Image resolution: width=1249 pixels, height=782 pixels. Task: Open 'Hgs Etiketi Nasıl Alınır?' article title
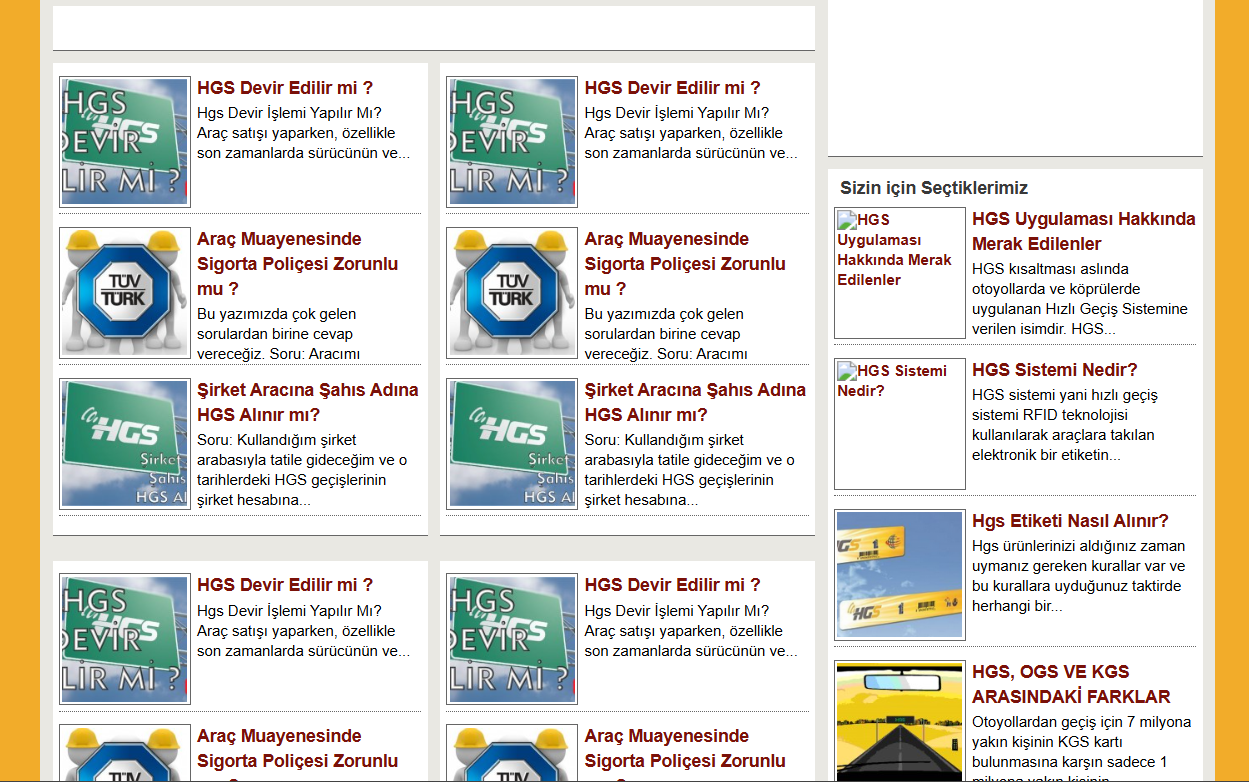(x=1070, y=521)
